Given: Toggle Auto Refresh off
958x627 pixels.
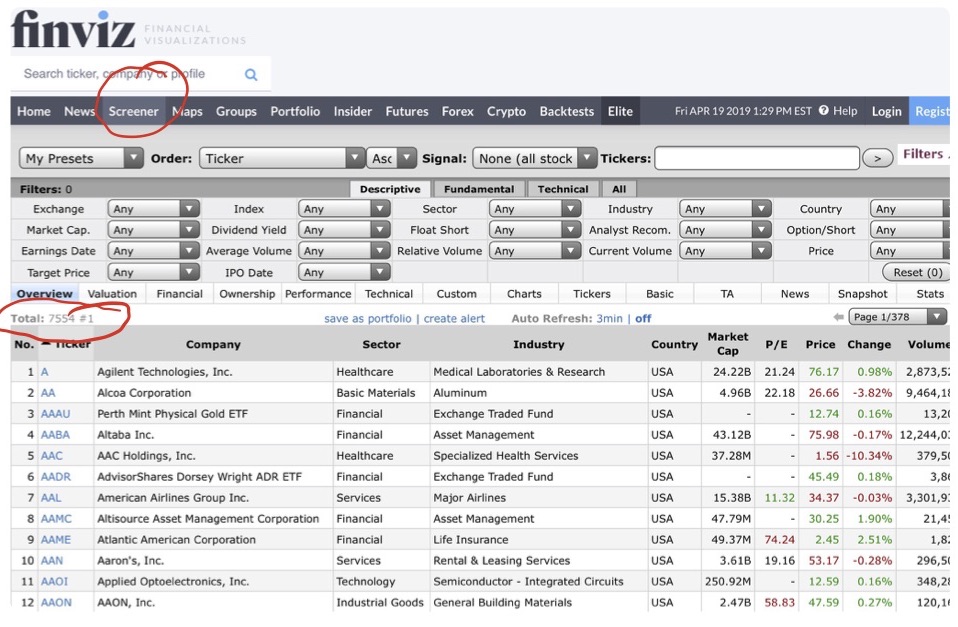Looking at the screenshot, I should (643, 319).
